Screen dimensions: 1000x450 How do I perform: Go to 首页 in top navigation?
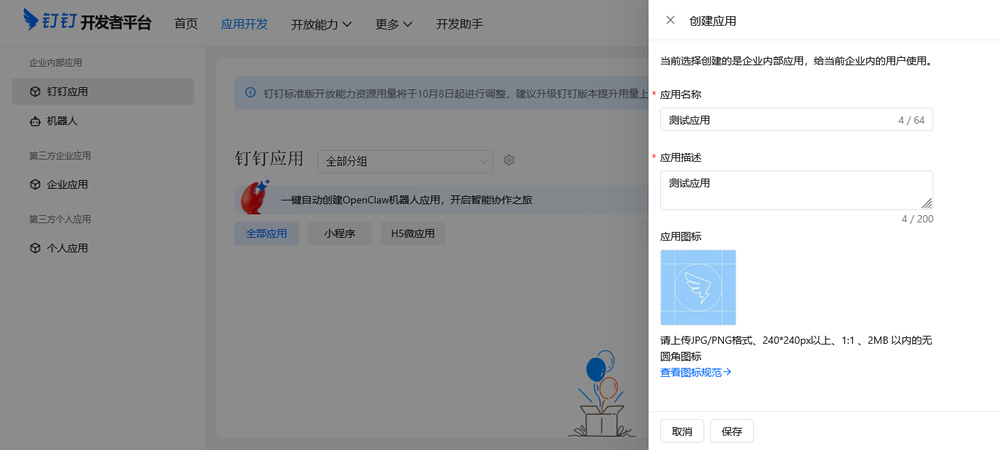186,24
